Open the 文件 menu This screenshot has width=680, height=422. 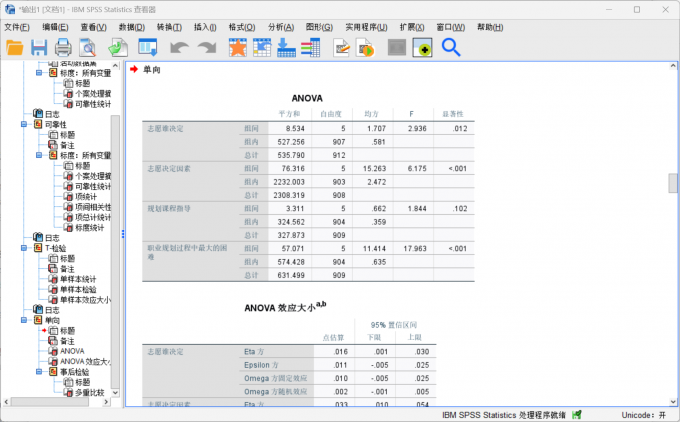(17, 27)
